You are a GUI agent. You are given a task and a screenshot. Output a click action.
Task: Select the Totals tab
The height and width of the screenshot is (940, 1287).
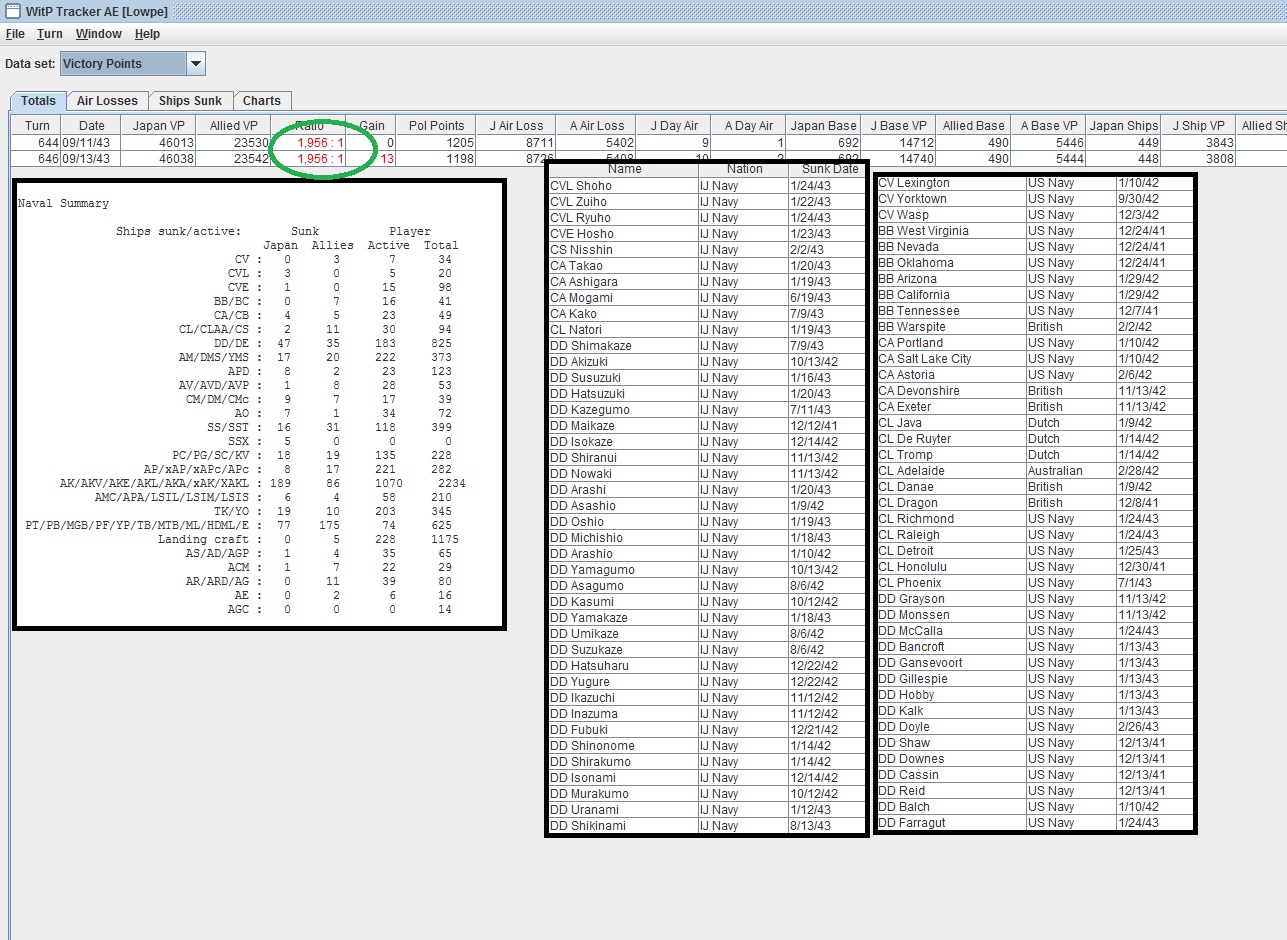tap(38, 101)
